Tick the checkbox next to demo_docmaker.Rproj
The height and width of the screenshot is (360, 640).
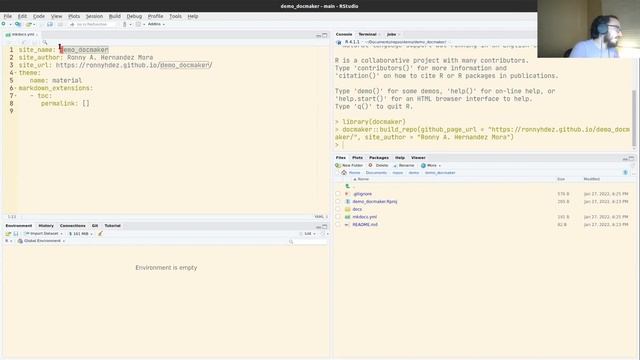pyautogui.click(x=338, y=202)
